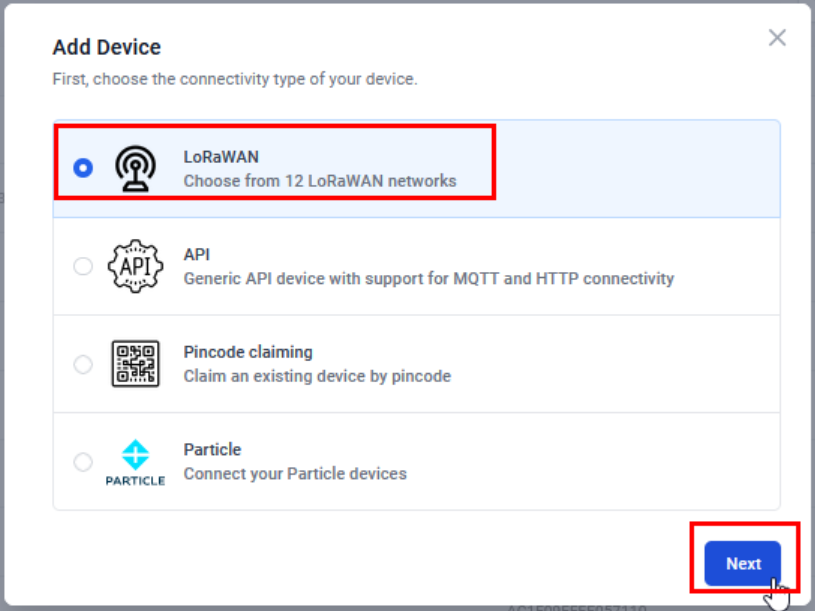Click the Pincode claiming title text
The width and height of the screenshot is (815, 611).
[x=248, y=352]
